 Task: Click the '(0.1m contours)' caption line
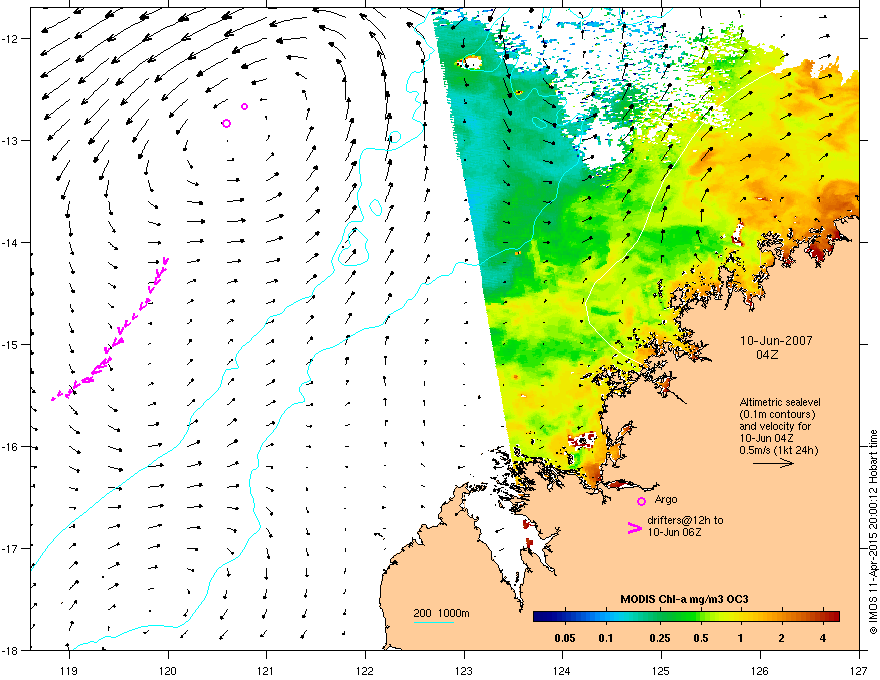click(x=777, y=414)
